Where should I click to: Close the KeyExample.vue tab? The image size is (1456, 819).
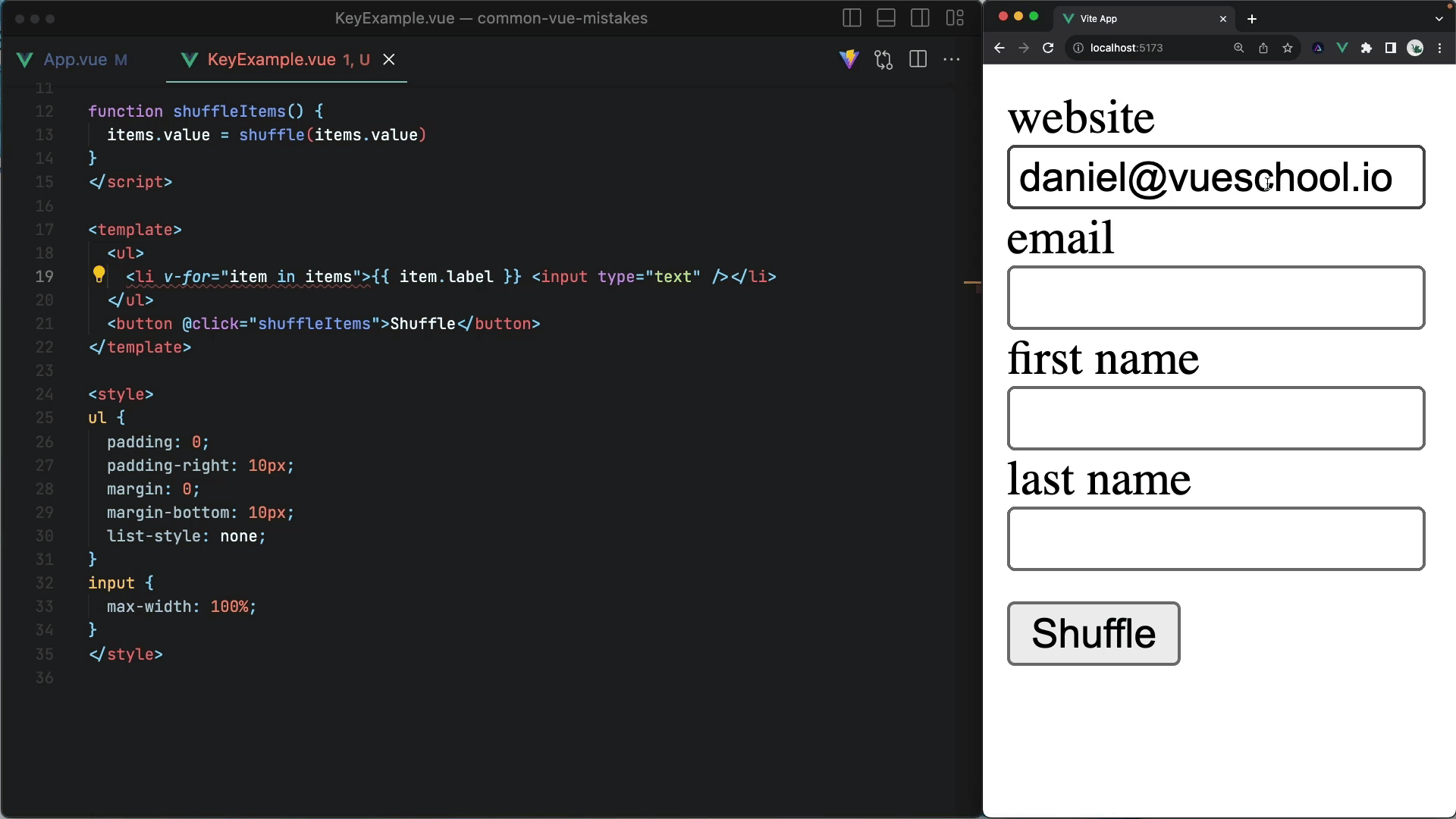[389, 59]
